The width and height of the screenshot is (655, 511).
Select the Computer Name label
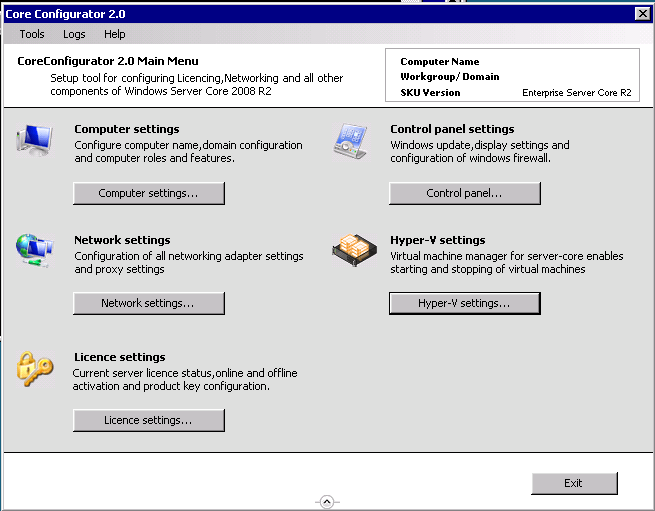[x=439, y=62]
